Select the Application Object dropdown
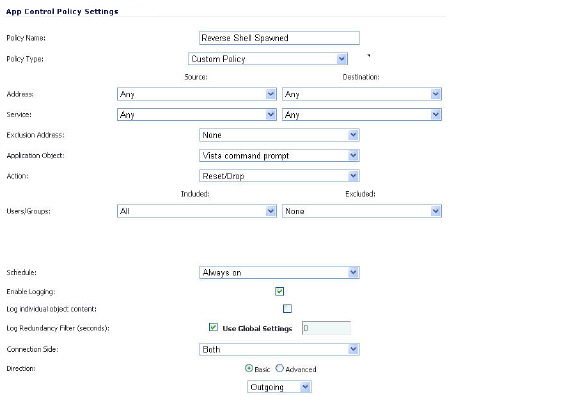This screenshot has height=414, width=576. [x=279, y=155]
